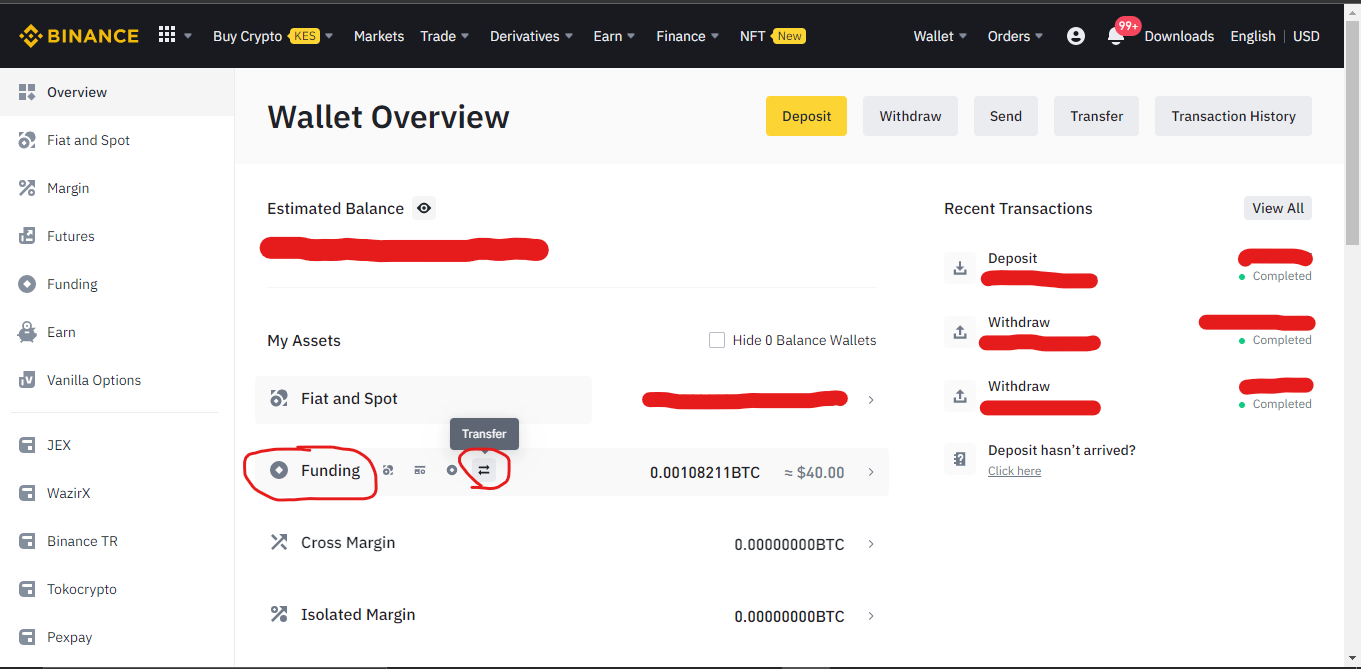Open Vanilla Options in the sidebar
The height and width of the screenshot is (669, 1361).
[x=117, y=380]
